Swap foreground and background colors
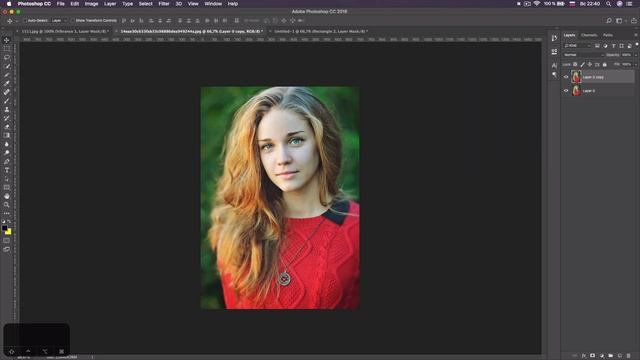This screenshot has height=360, width=640. (x=9, y=221)
